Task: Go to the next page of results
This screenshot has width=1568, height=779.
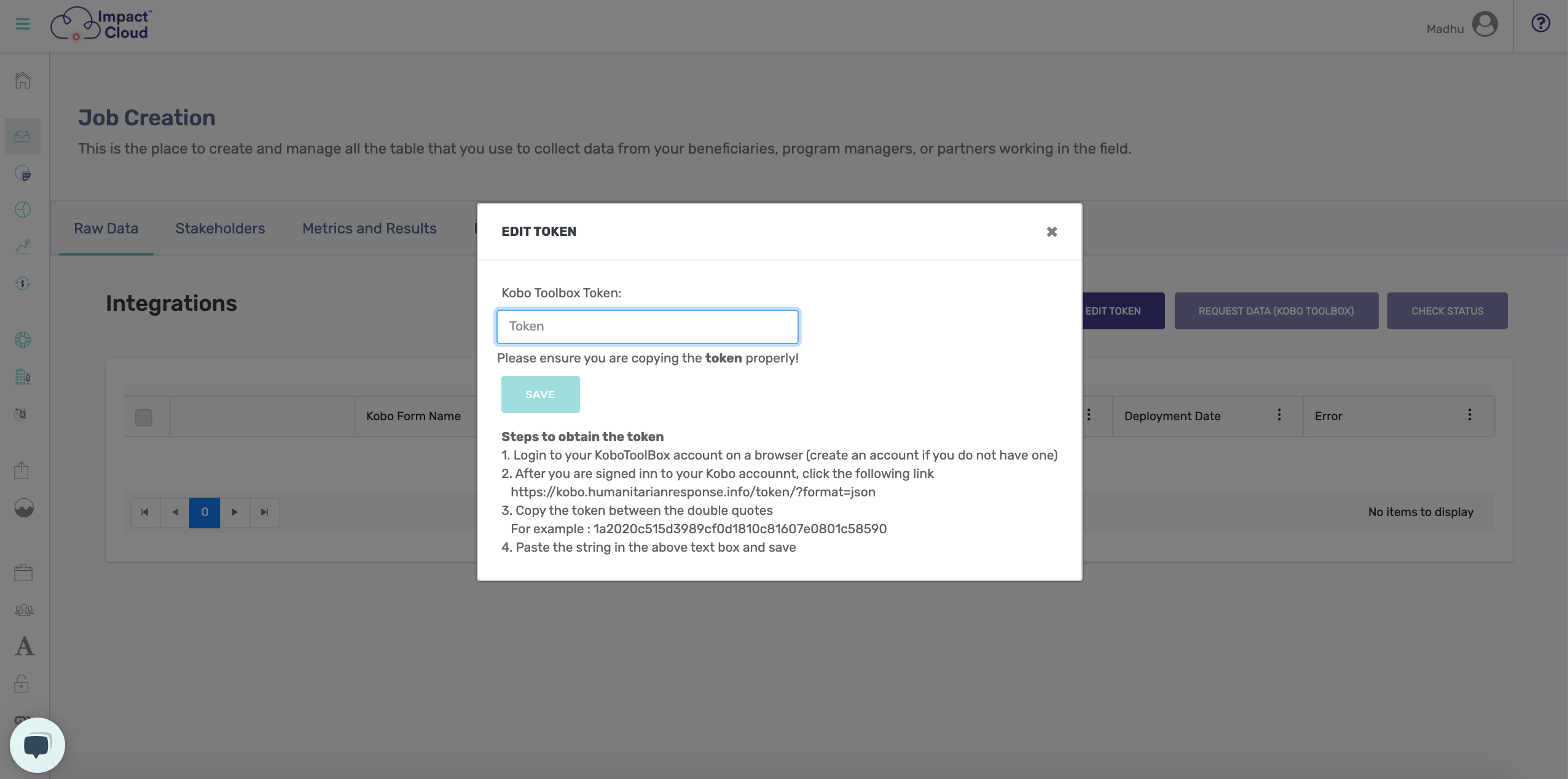Action: pyautogui.click(x=235, y=512)
